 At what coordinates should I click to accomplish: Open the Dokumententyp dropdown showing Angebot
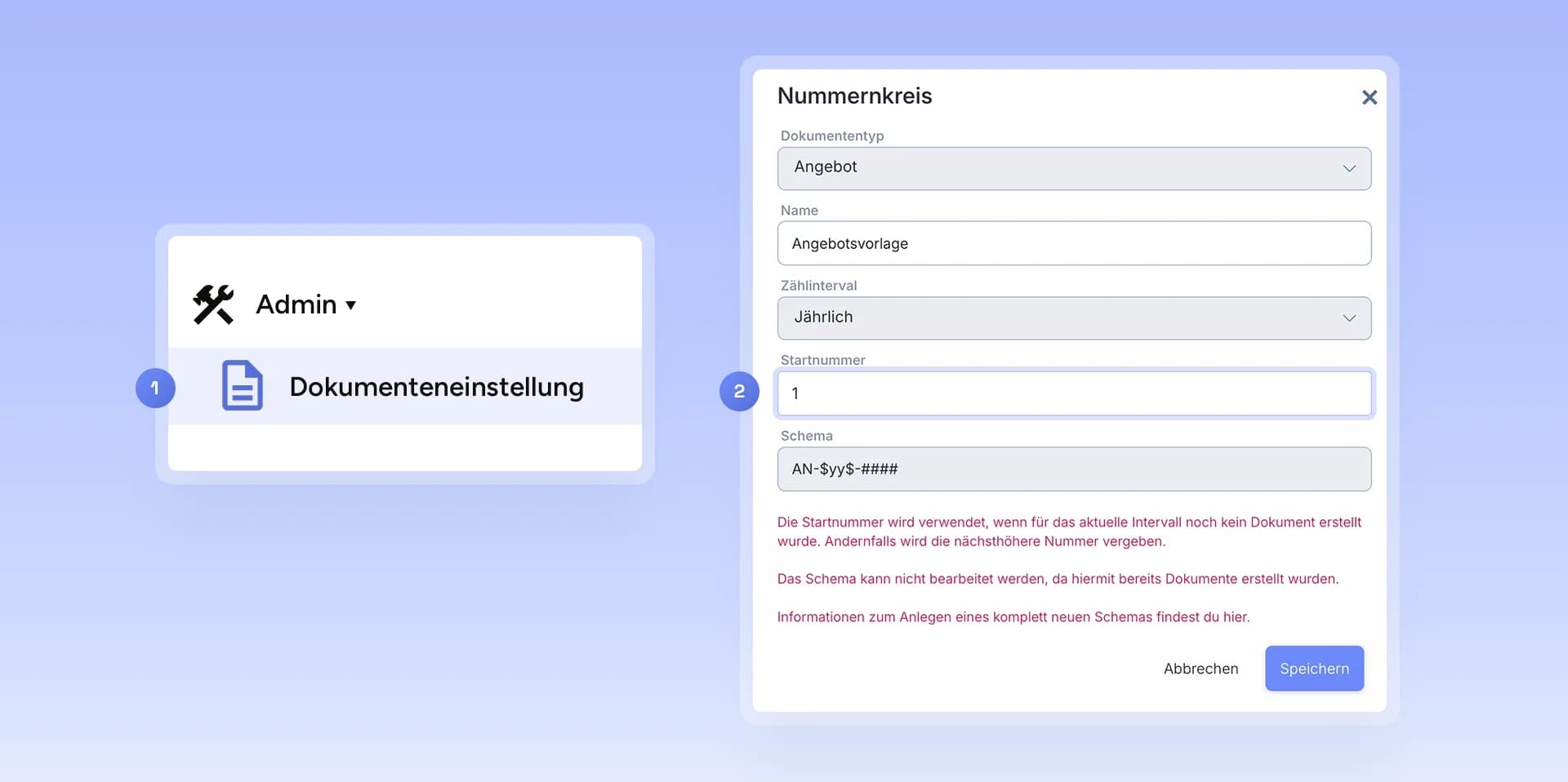coord(1074,168)
